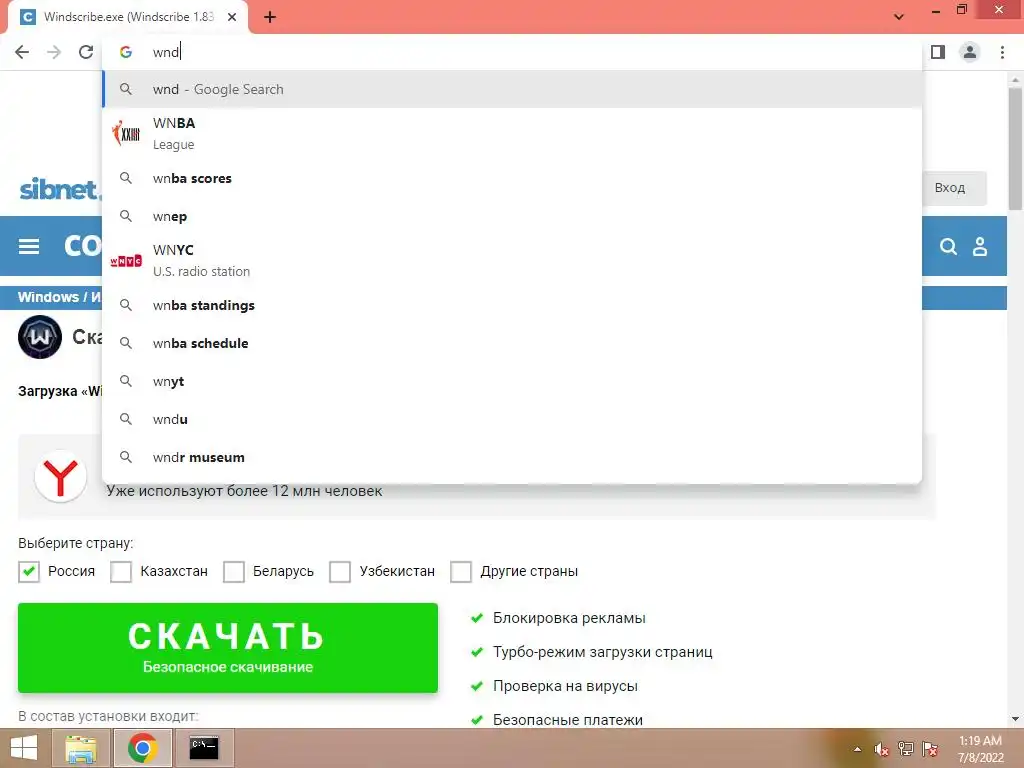Click the muted volume tray icon
Viewport: 1024px width, 768px height.
pyautogui.click(x=881, y=749)
